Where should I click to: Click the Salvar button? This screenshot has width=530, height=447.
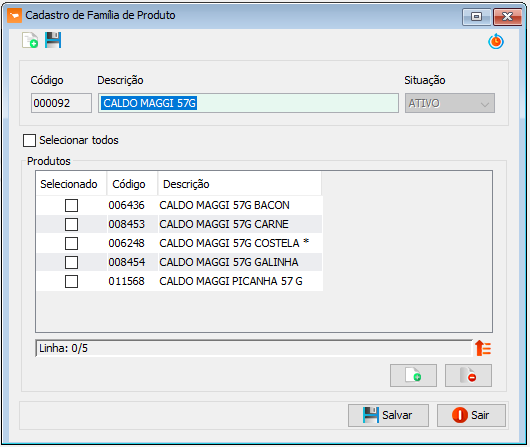[x=388, y=415]
